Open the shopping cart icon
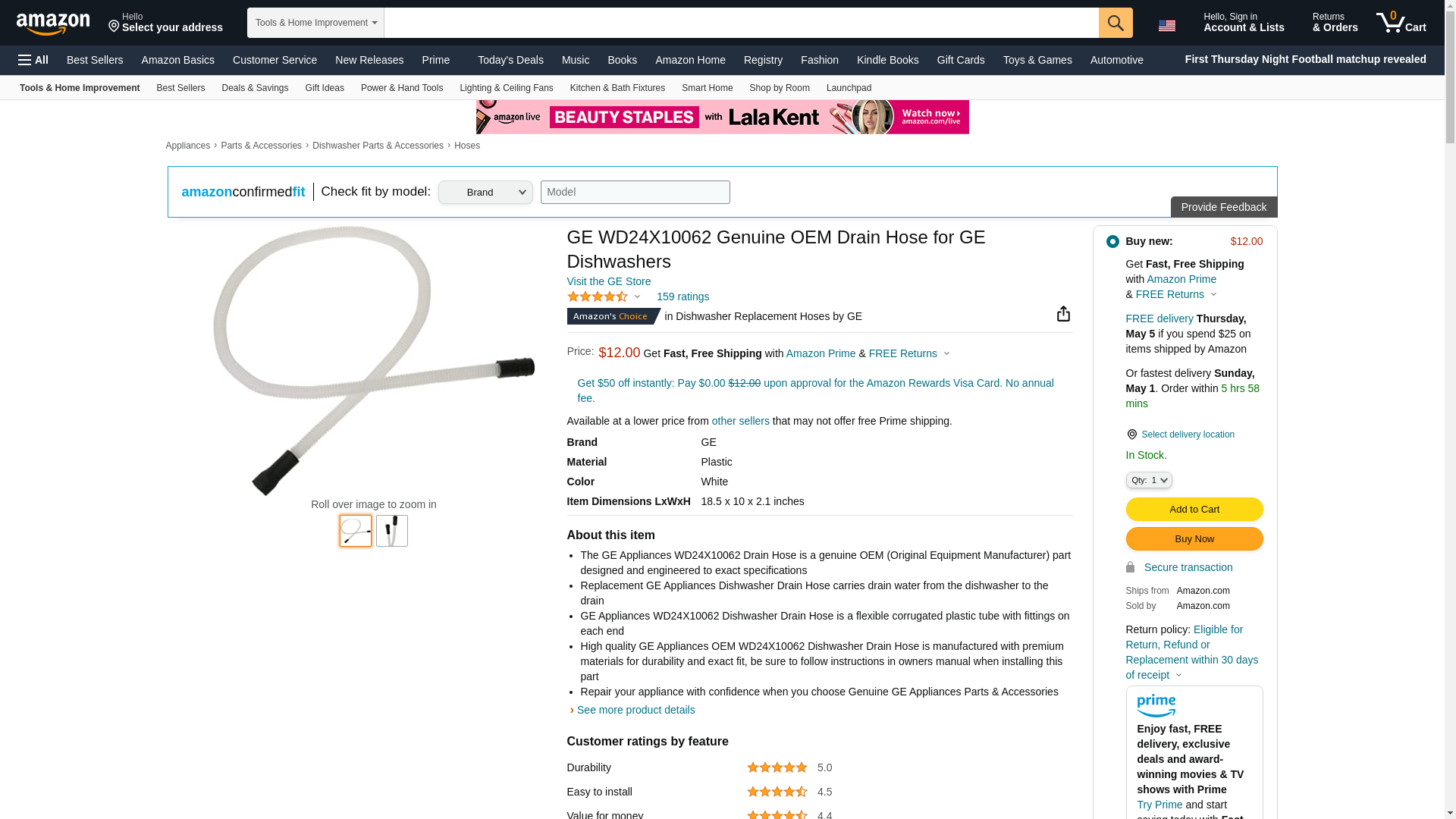 click(x=1401, y=22)
